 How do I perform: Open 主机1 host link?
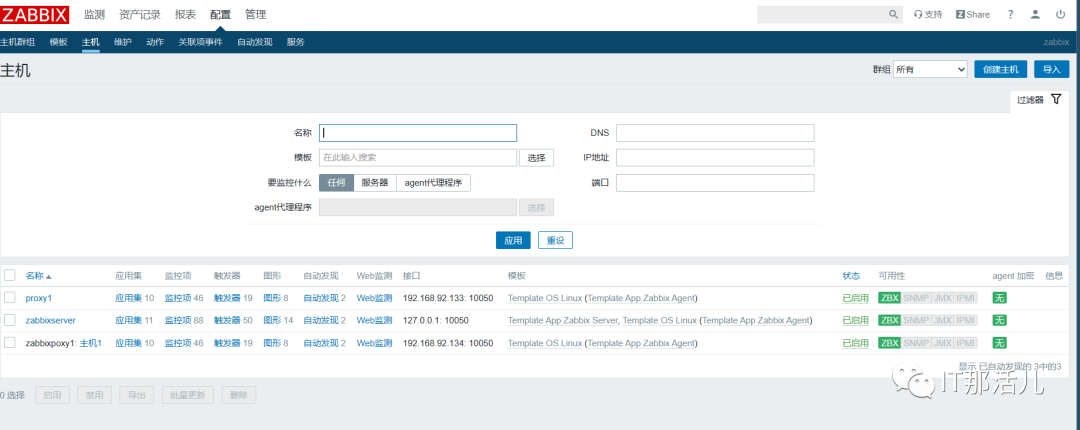[91, 342]
